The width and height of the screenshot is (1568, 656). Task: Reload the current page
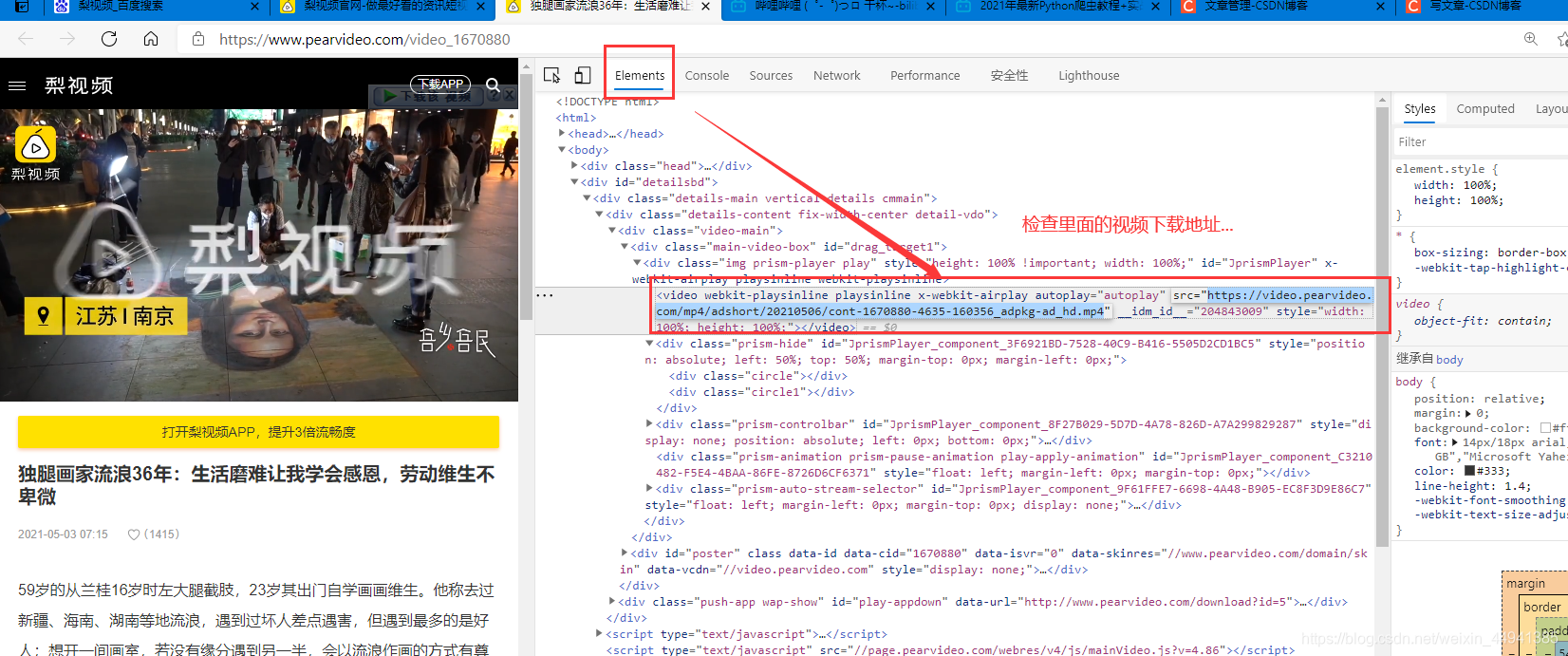coord(109,39)
